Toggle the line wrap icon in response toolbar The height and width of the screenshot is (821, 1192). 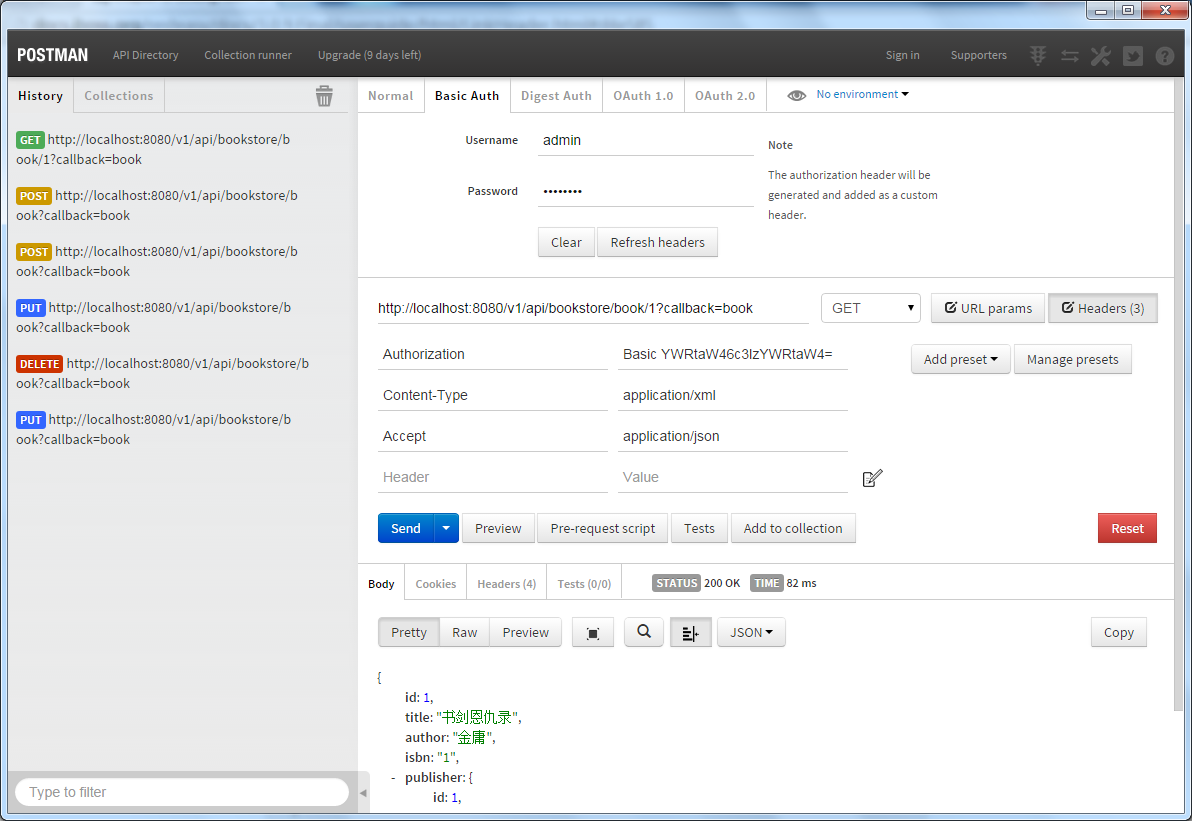(690, 632)
